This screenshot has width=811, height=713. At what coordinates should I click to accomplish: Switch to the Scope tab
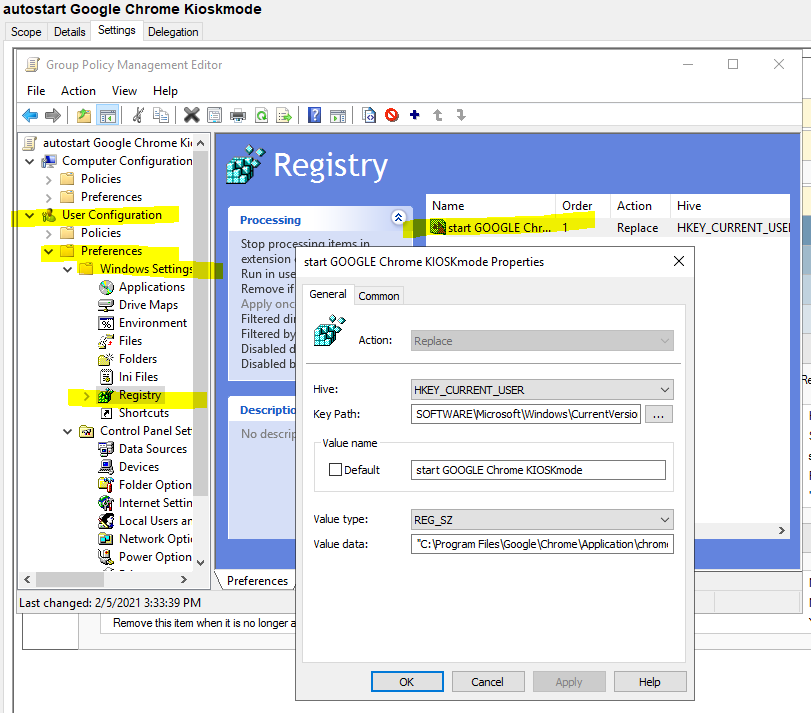[x=26, y=32]
